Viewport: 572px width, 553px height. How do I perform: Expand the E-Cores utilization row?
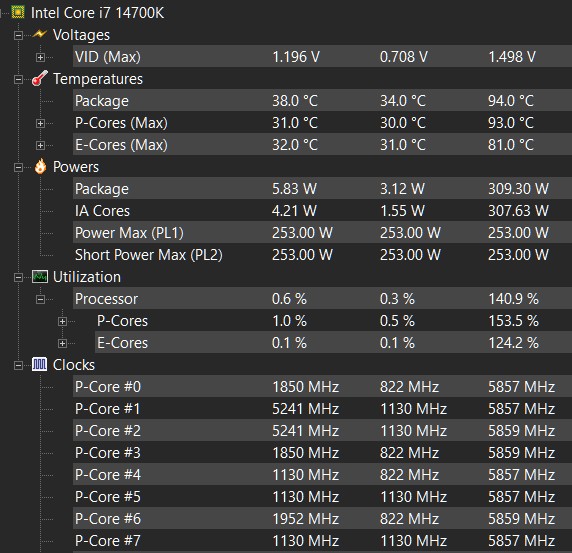pyautogui.click(x=62, y=343)
